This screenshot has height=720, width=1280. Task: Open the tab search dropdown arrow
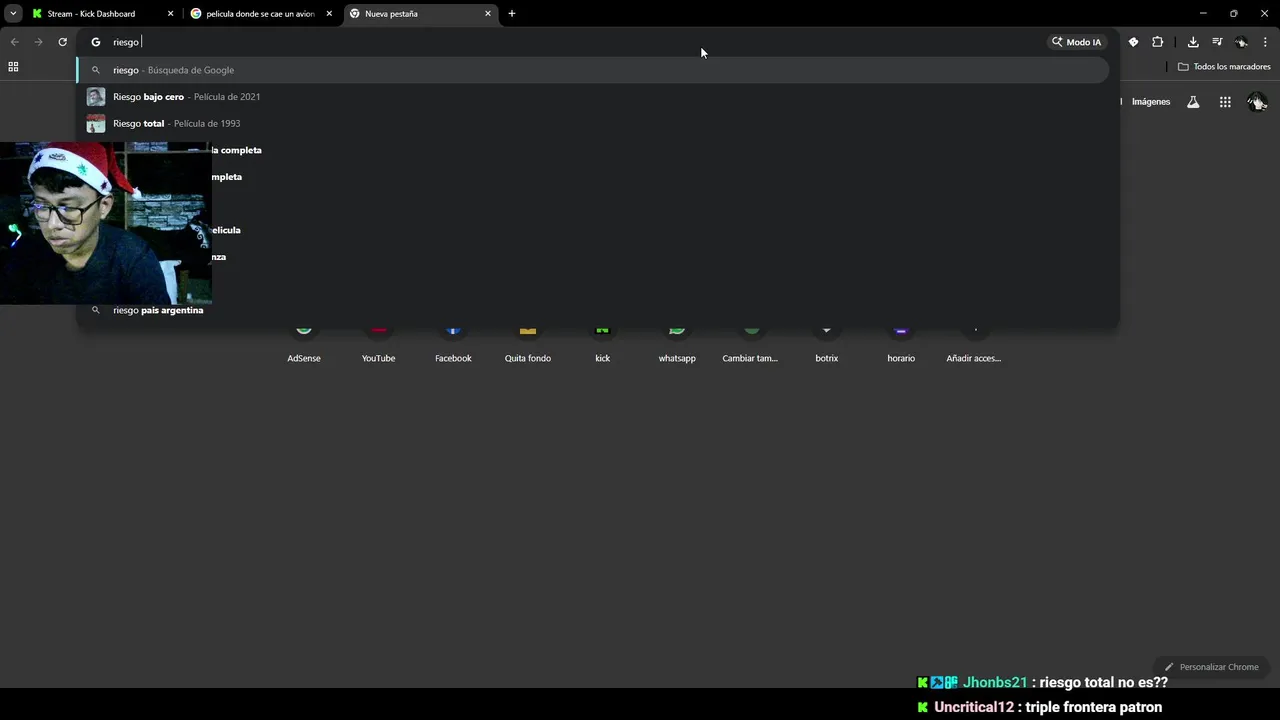tap(13, 14)
